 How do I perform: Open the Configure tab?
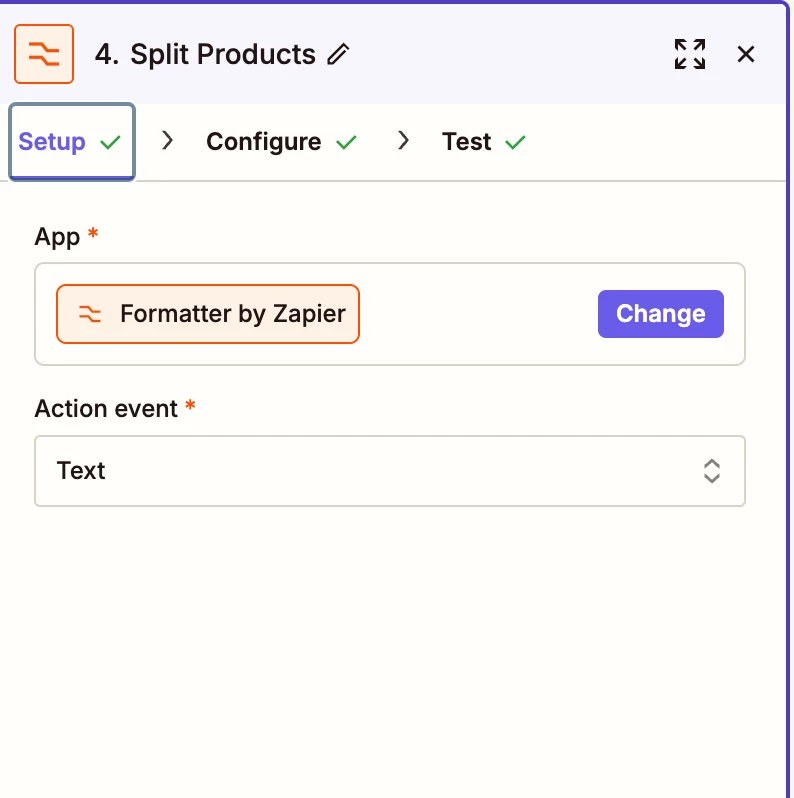point(263,142)
